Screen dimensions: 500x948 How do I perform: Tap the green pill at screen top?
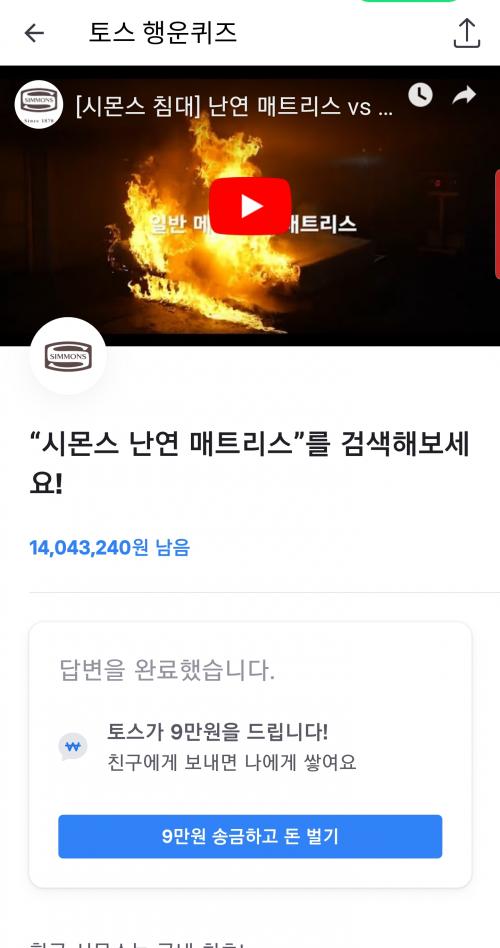[x=409, y=1]
